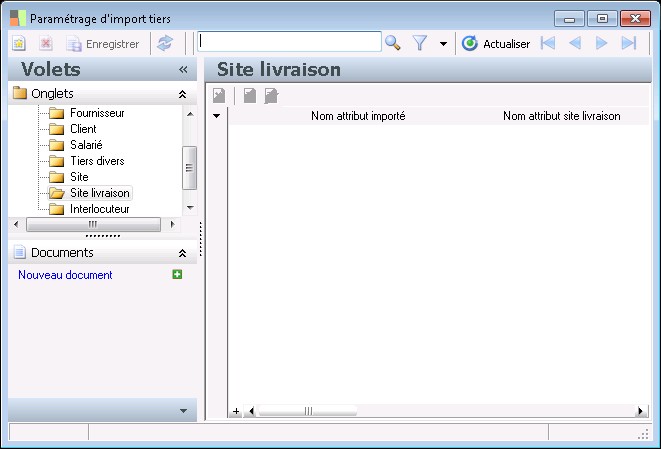This screenshot has height=449, width=661.
Task: Click the tree vertical scrollbar thumb
Action: coord(189,168)
